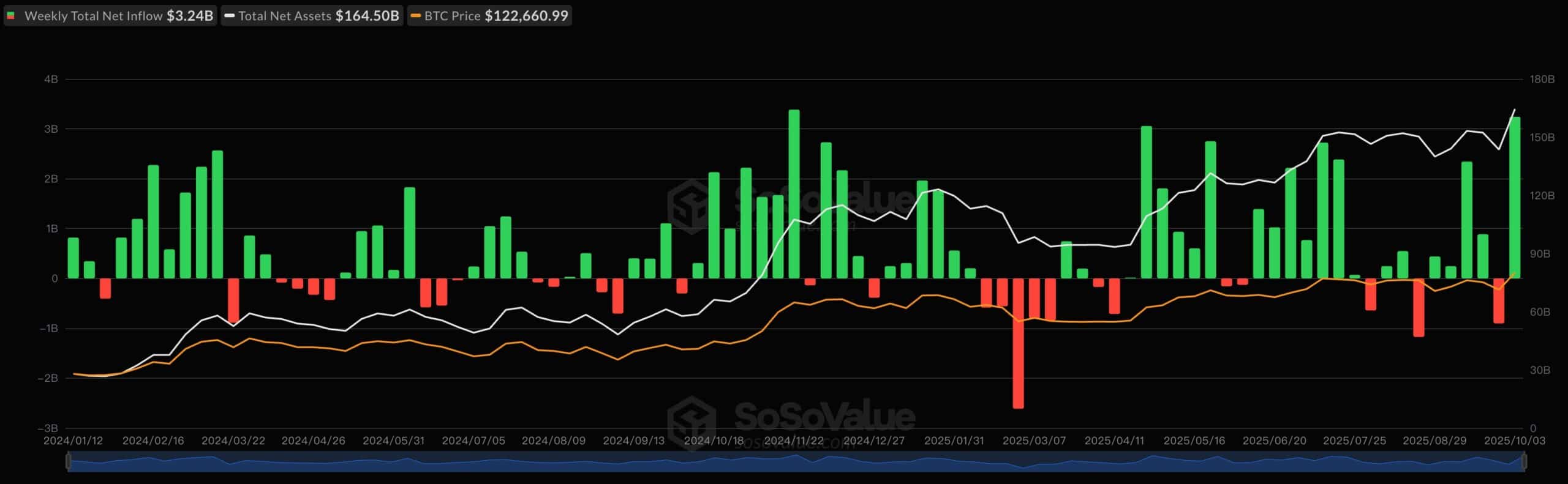Select the deepest red outflow bar below -2B
Viewport: 1568px width, 484px height.
point(1018,343)
